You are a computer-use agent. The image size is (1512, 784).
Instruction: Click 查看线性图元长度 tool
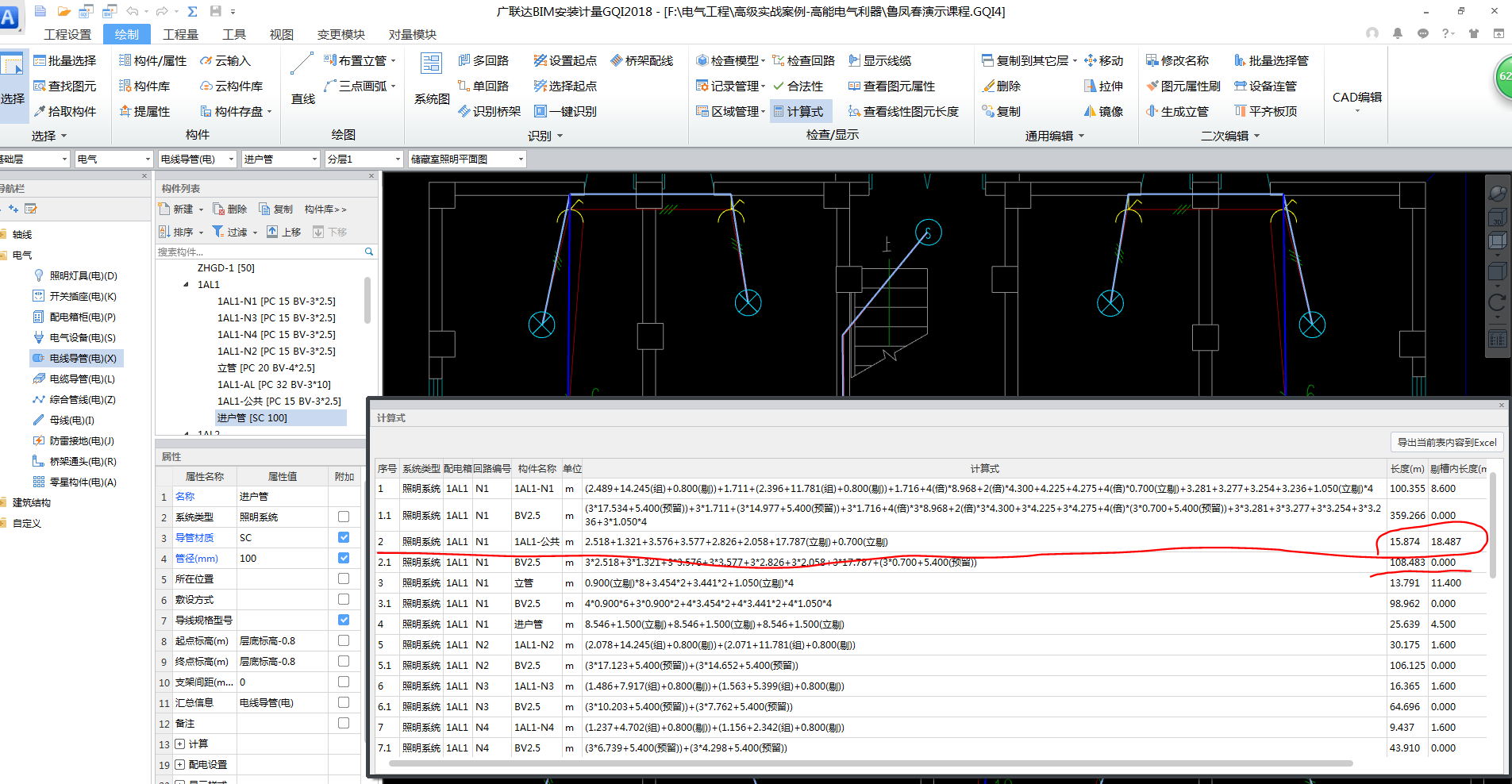[x=903, y=111]
